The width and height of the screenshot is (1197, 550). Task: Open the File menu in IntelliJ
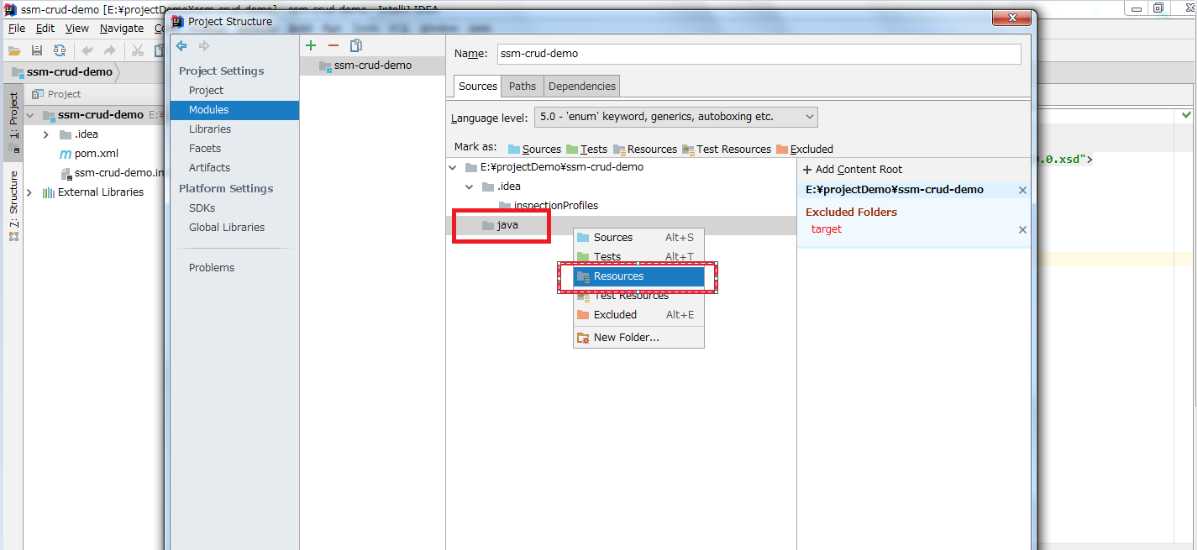point(17,28)
